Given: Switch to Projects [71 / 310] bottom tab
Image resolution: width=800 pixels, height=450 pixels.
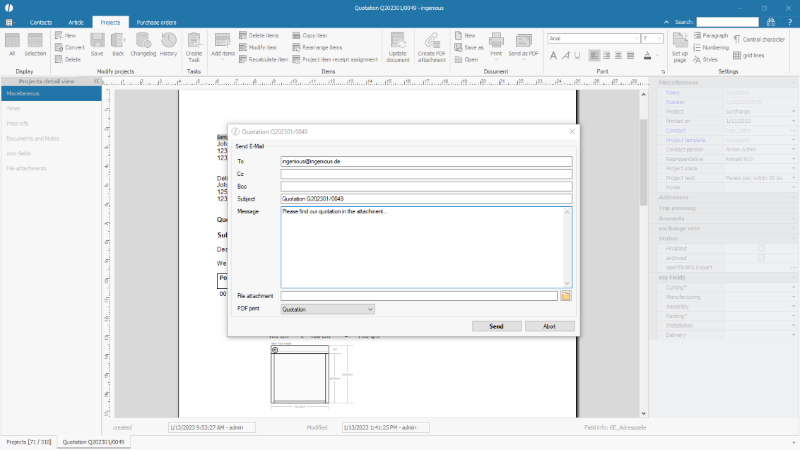Looking at the screenshot, I should [29, 442].
